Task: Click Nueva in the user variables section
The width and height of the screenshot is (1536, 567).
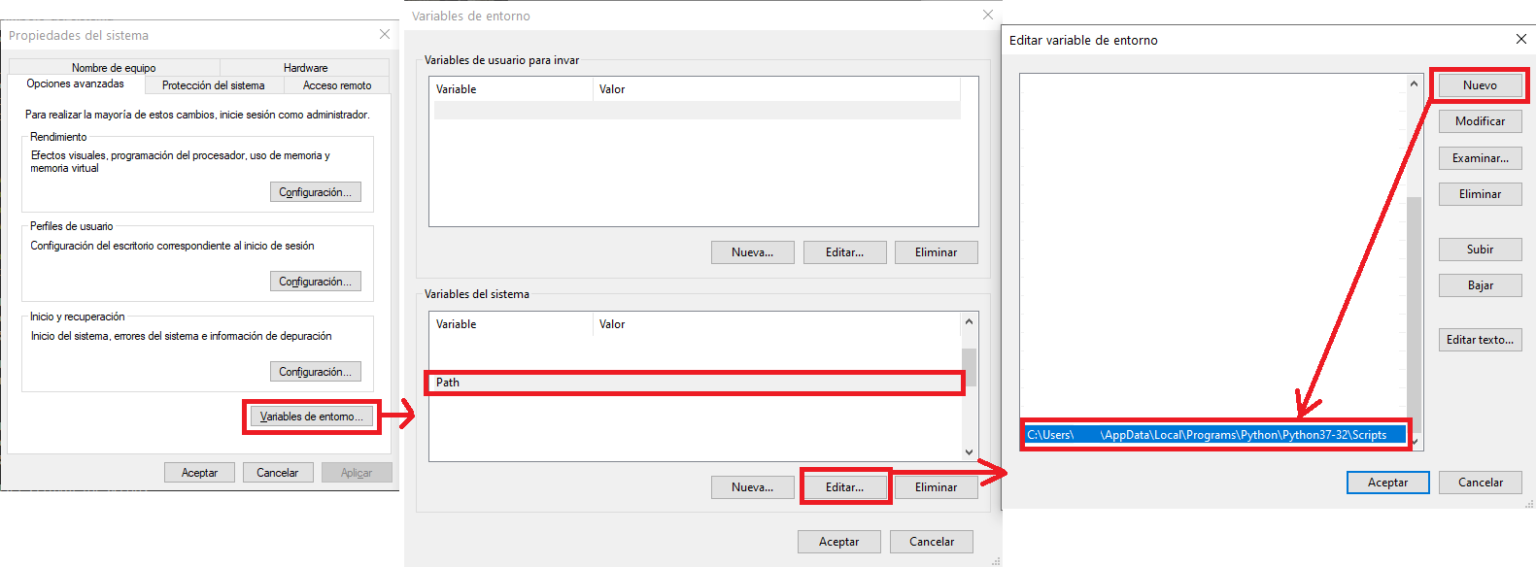Action: click(752, 253)
